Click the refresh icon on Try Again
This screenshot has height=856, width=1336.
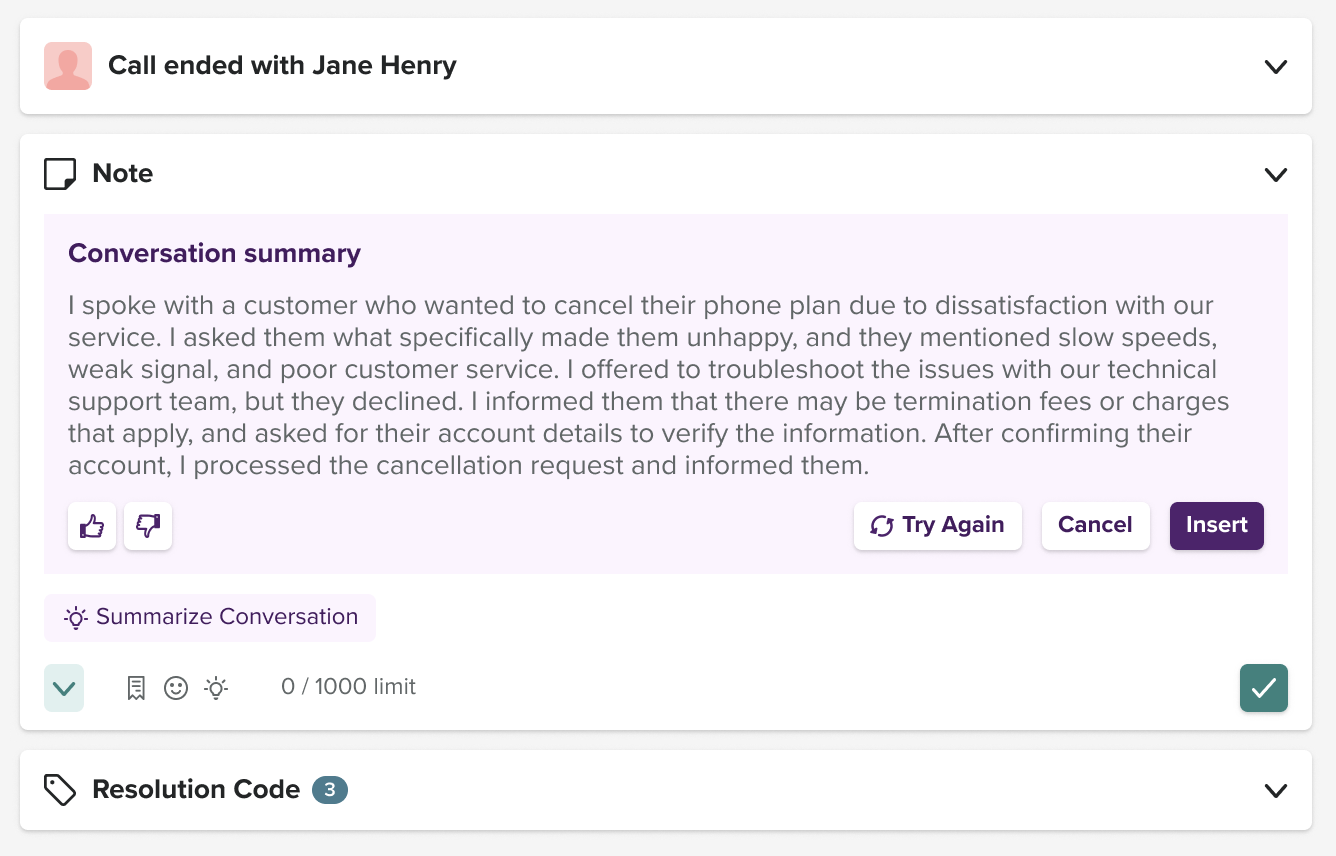click(x=881, y=525)
